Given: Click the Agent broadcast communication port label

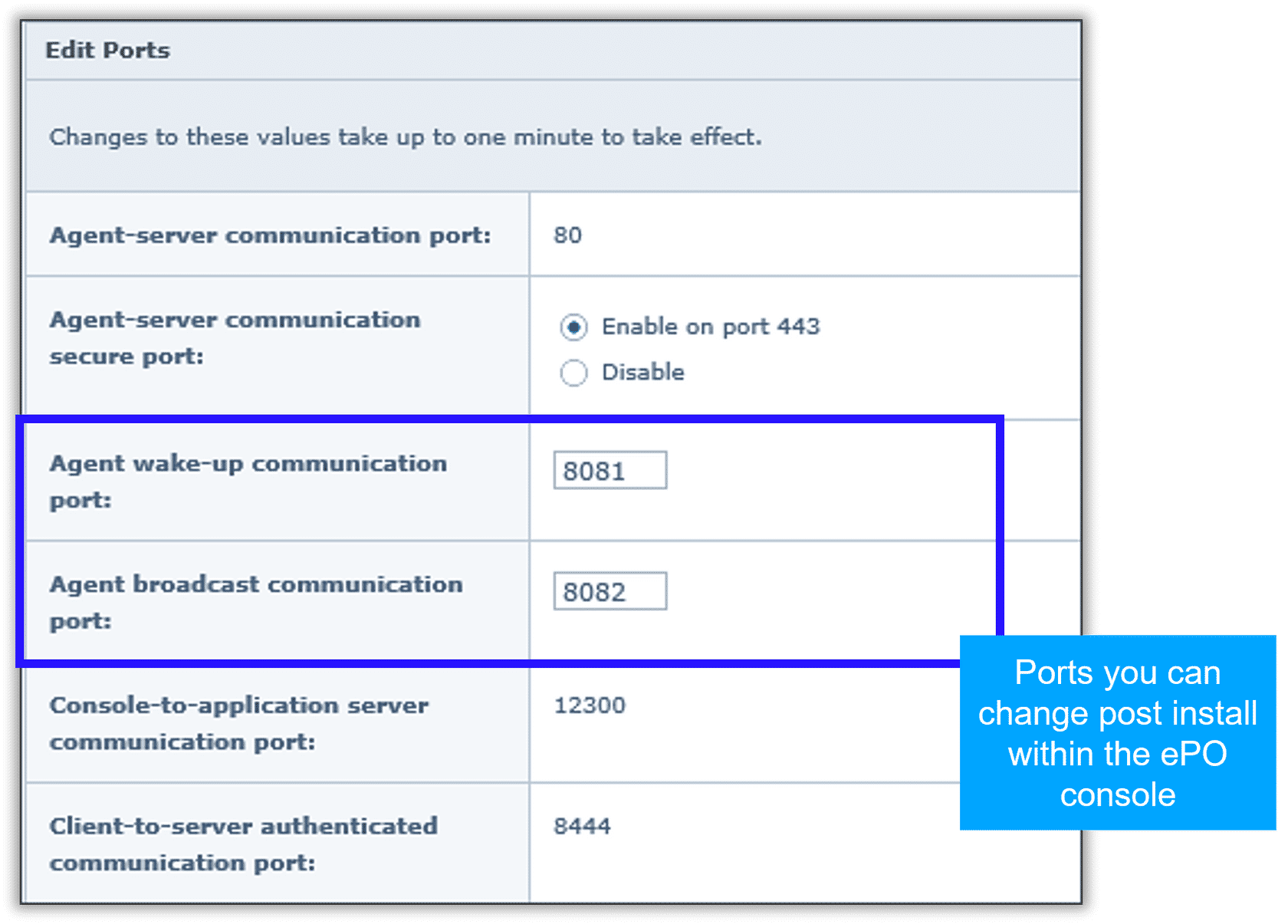Looking at the screenshot, I should [x=255, y=602].
